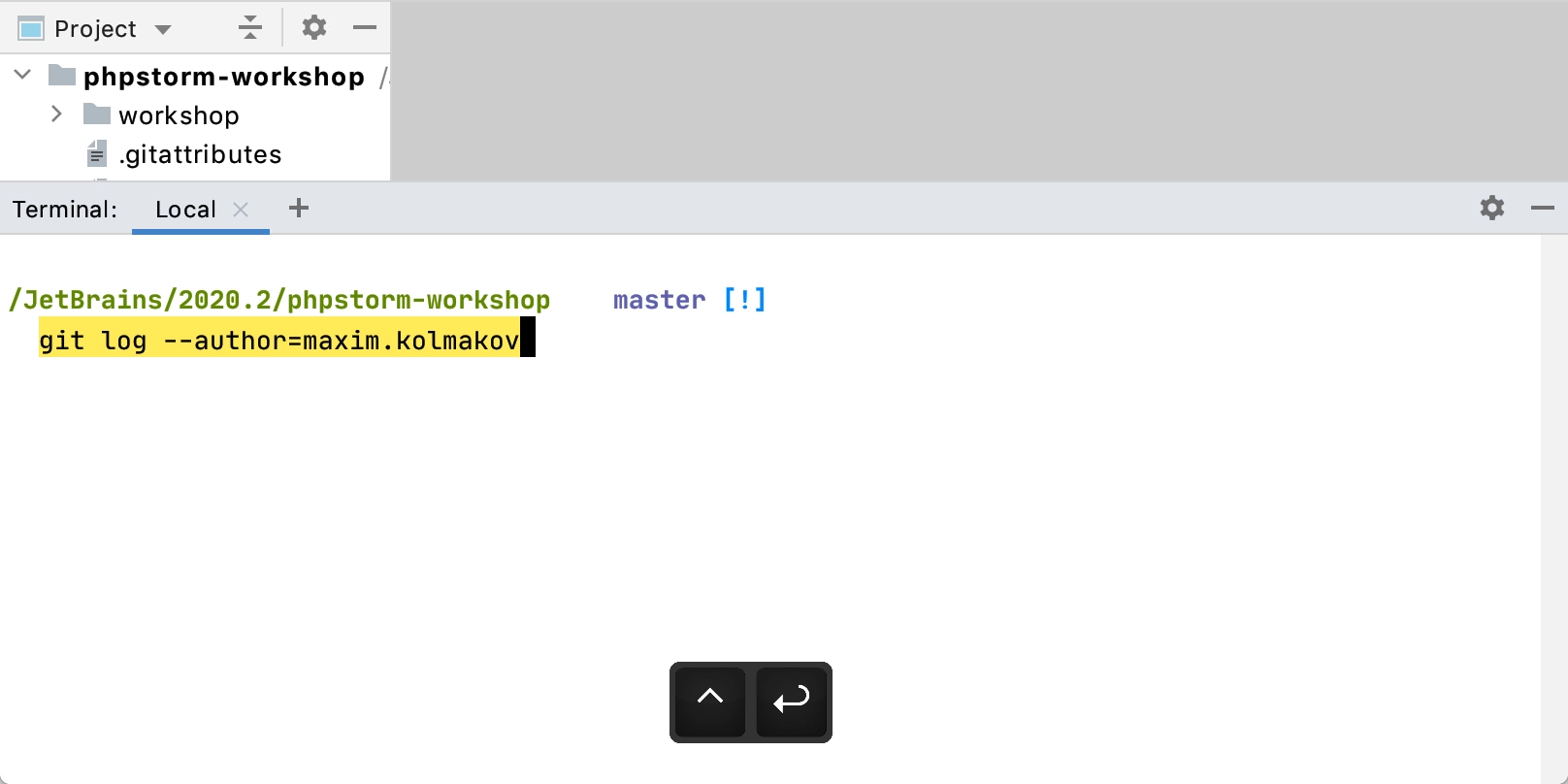The image size is (1568, 784).
Task: Expand the workshop folder
Action: click(x=56, y=114)
